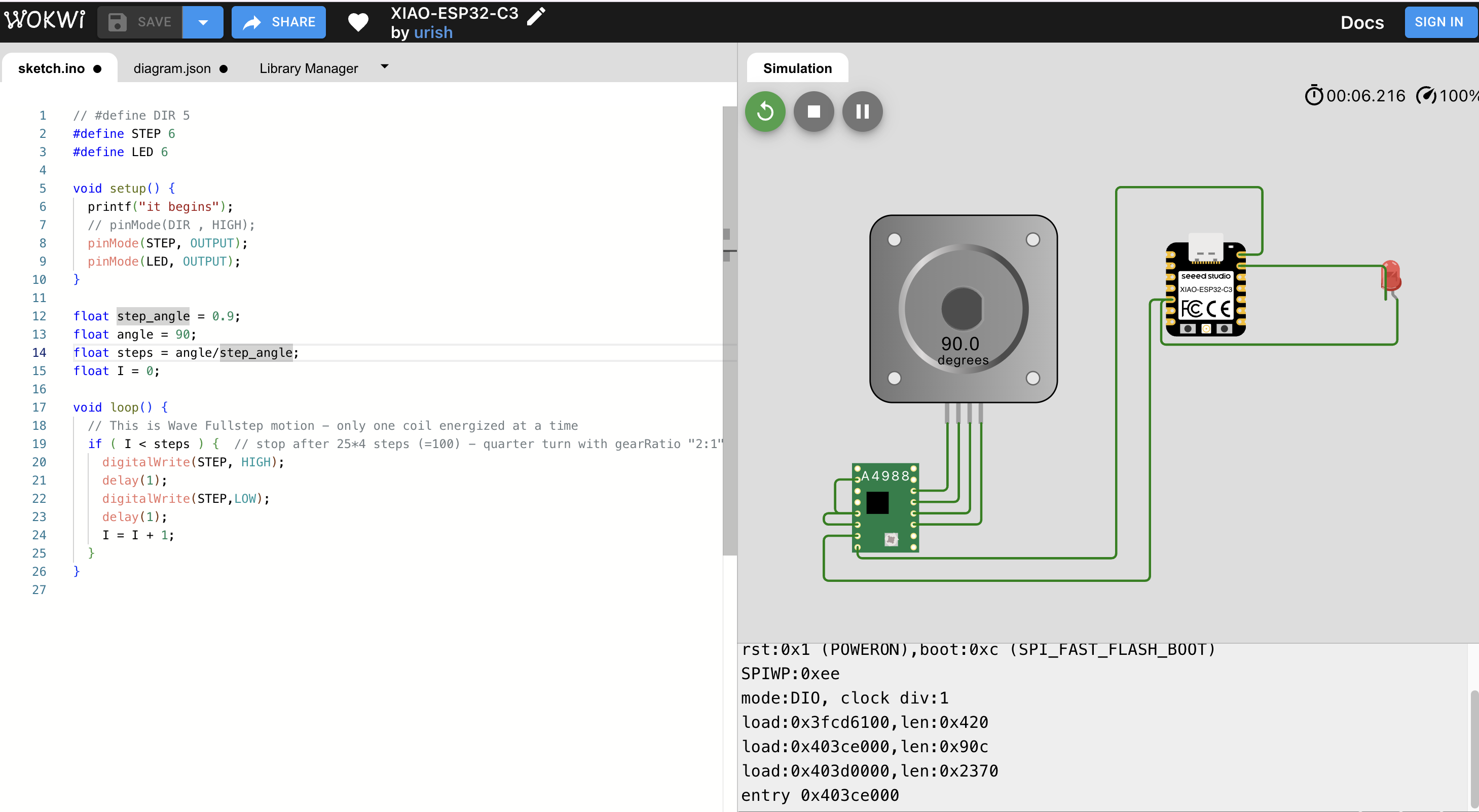Click the 'SPIWP:0xee' console line
Image resolution: width=1479 pixels, height=812 pixels.
coord(790,673)
